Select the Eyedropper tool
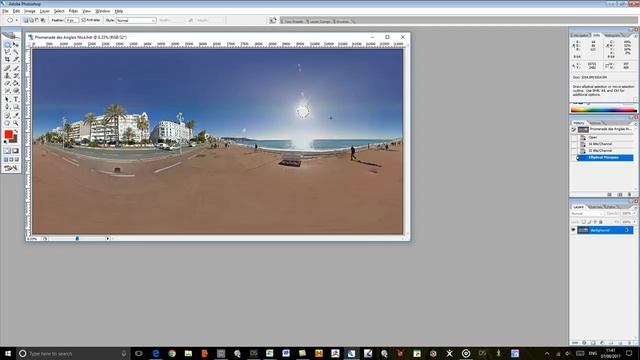The height and width of the screenshot is (360, 640). 16,116
